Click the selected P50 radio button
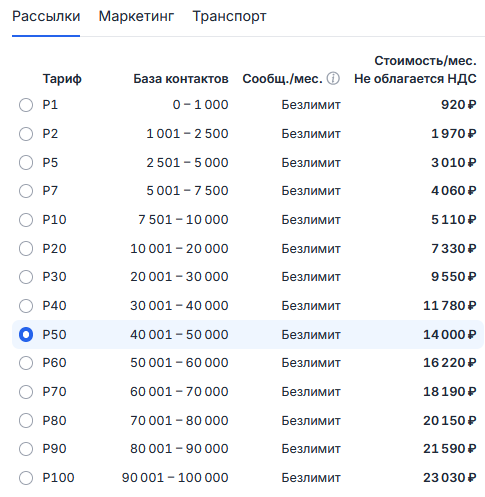 pos(26,335)
